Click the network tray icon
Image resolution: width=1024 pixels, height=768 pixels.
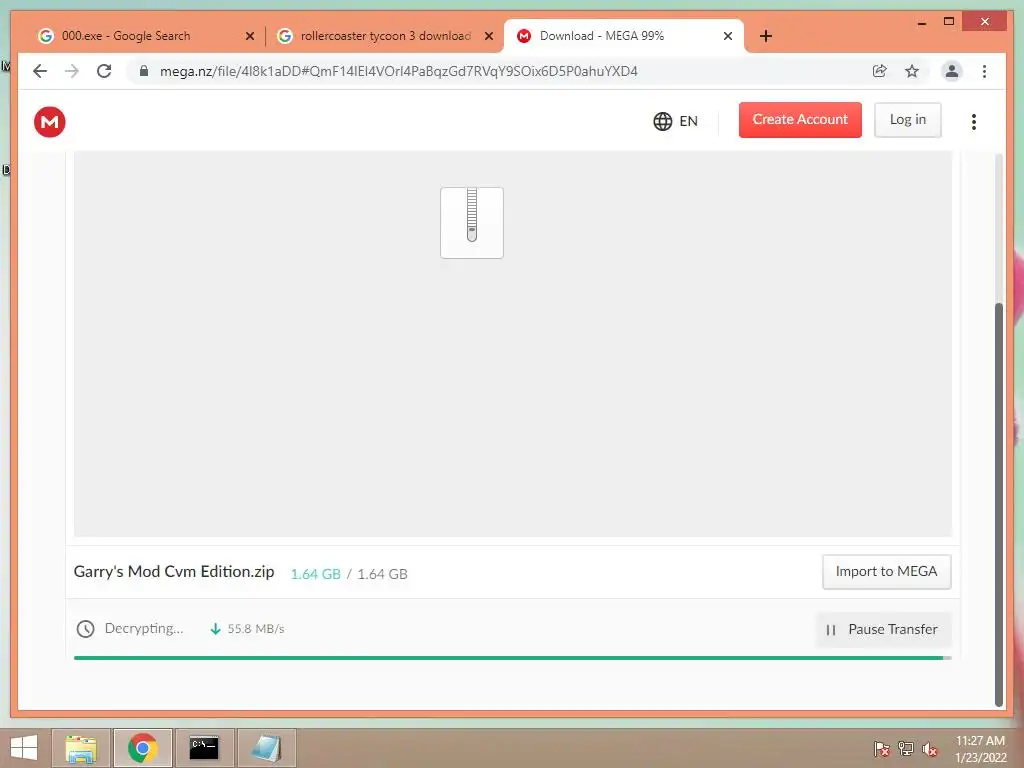pos(906,749)
